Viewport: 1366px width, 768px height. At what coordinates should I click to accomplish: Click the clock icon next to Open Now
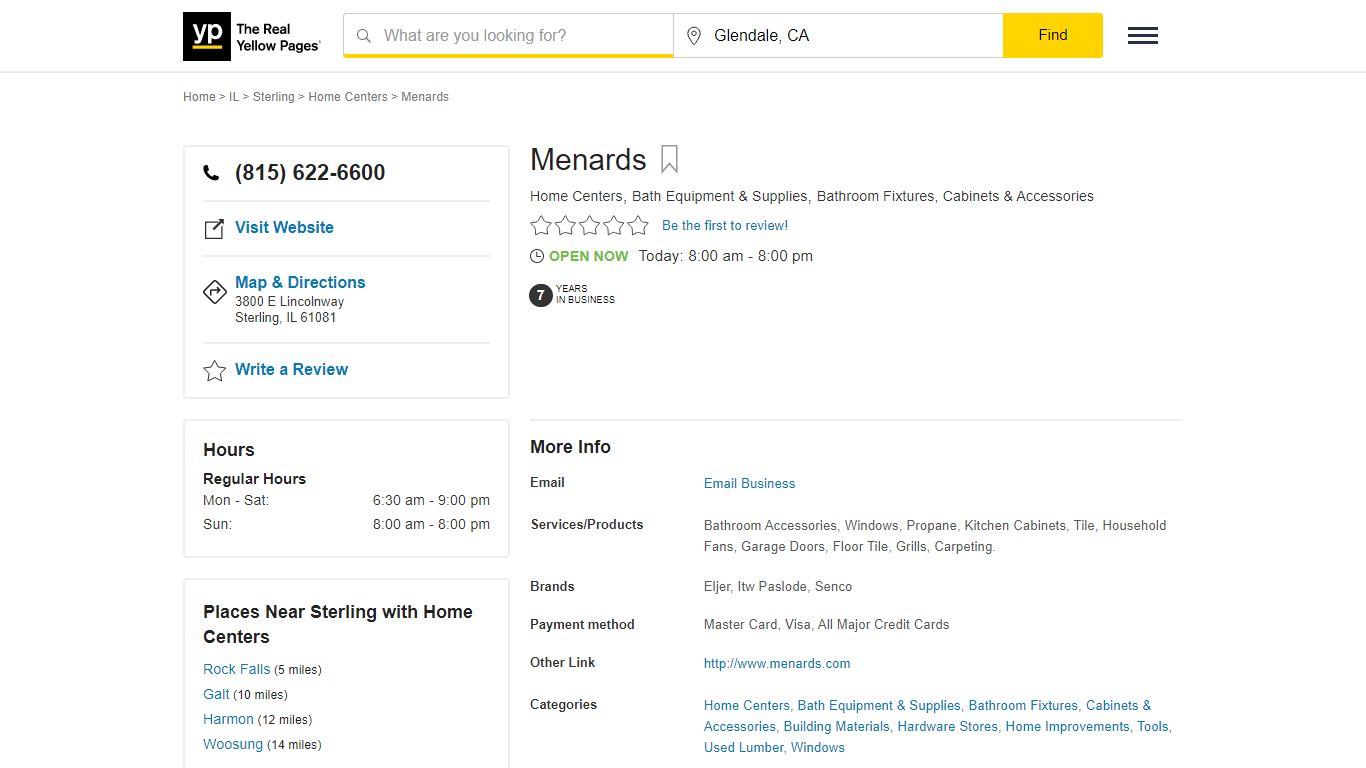tap(537, 256)
